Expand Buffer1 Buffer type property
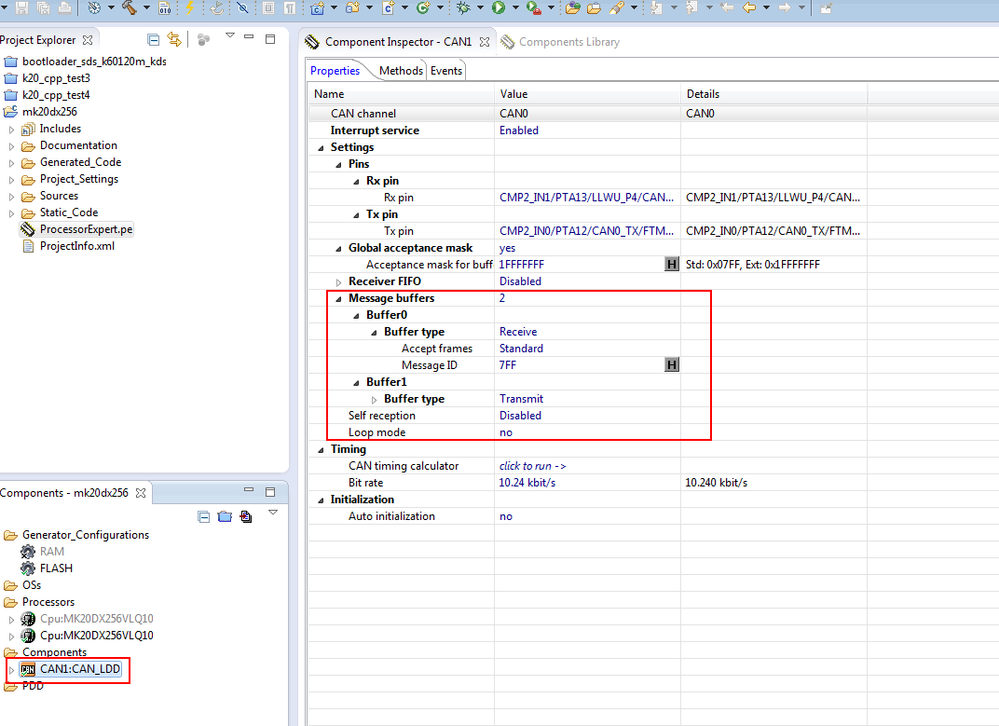This screenshot has height=726, width=999. 374,400
